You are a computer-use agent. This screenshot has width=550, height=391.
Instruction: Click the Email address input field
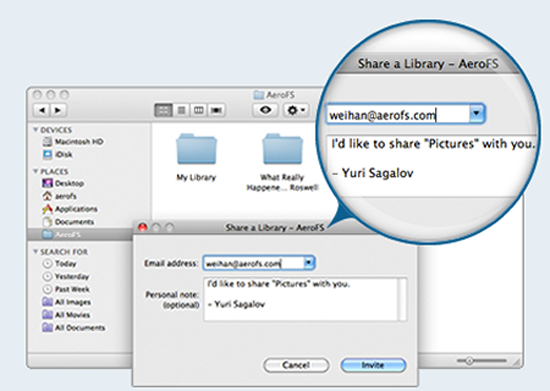[x=253, y=263]
